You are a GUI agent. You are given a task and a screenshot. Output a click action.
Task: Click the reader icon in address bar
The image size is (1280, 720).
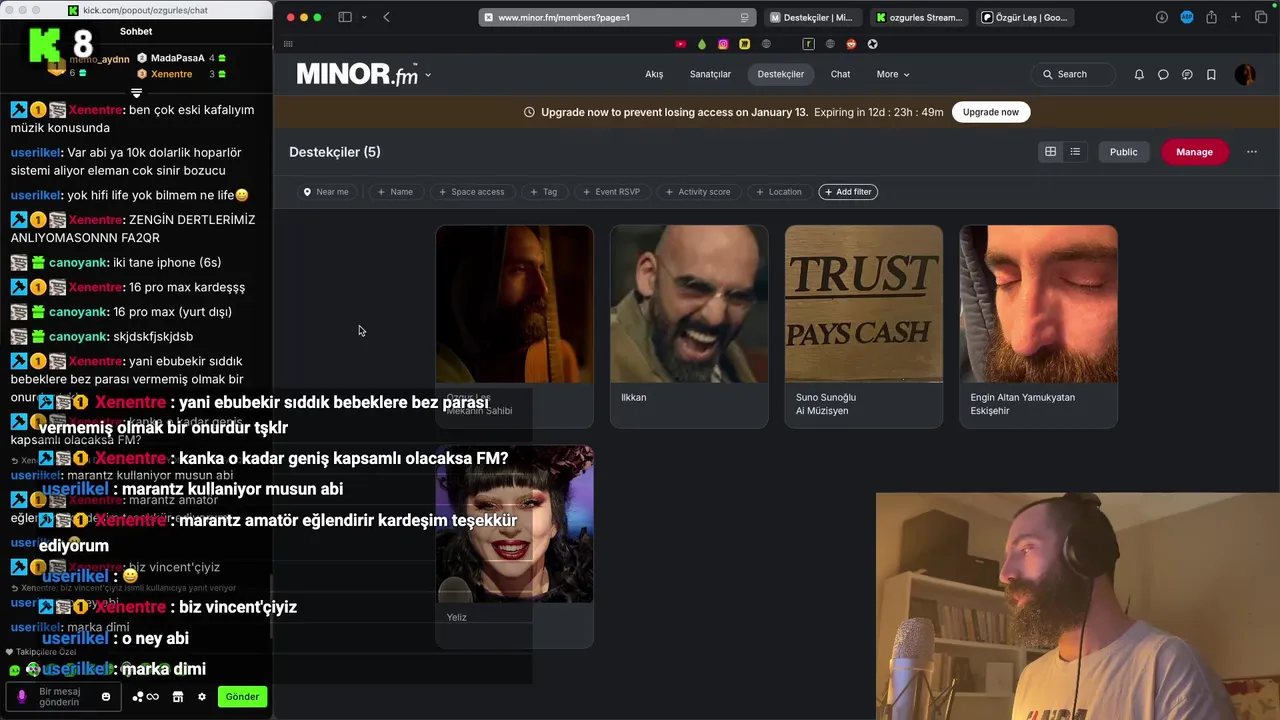pyautogui.click(x=744, y=17)
